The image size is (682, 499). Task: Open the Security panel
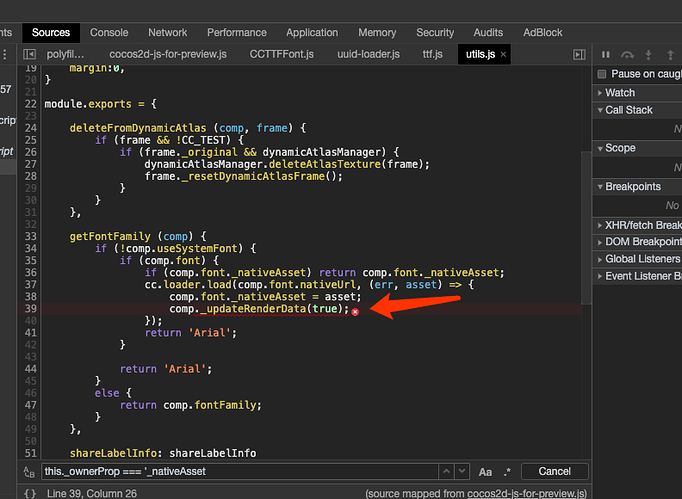435,33
